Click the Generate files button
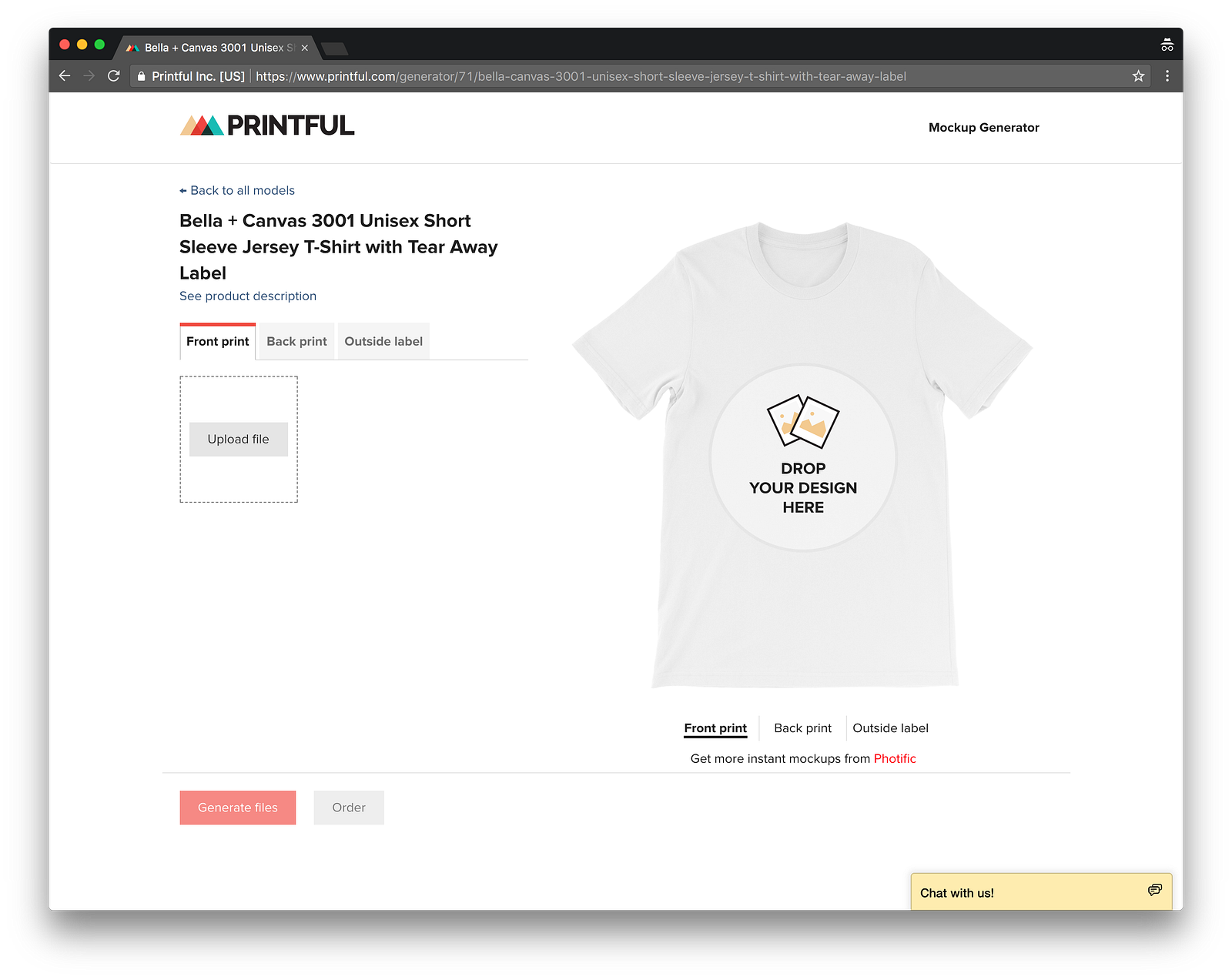This screenshot has width=1232, height=980. click(238, 808)
